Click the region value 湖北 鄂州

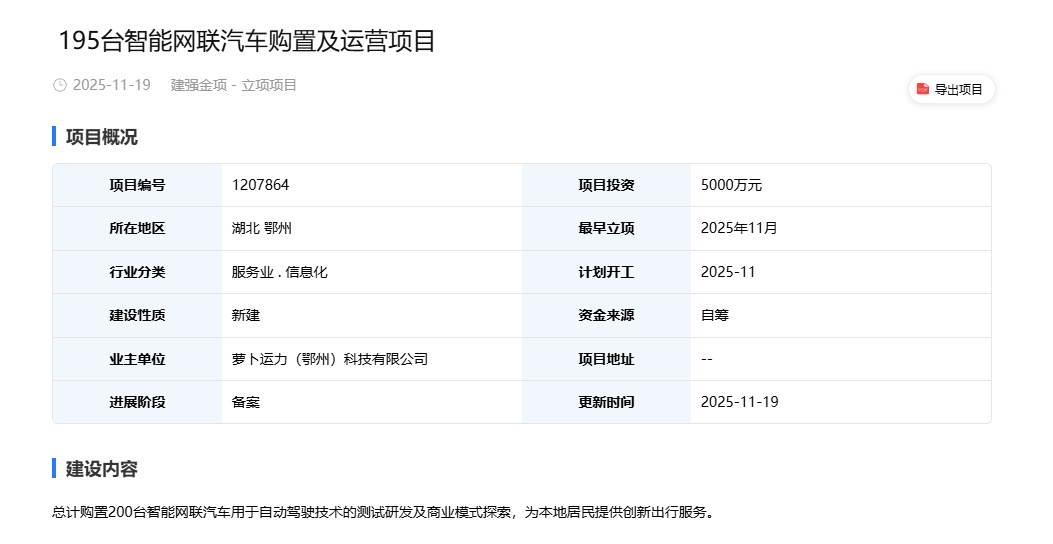[261, 228]
